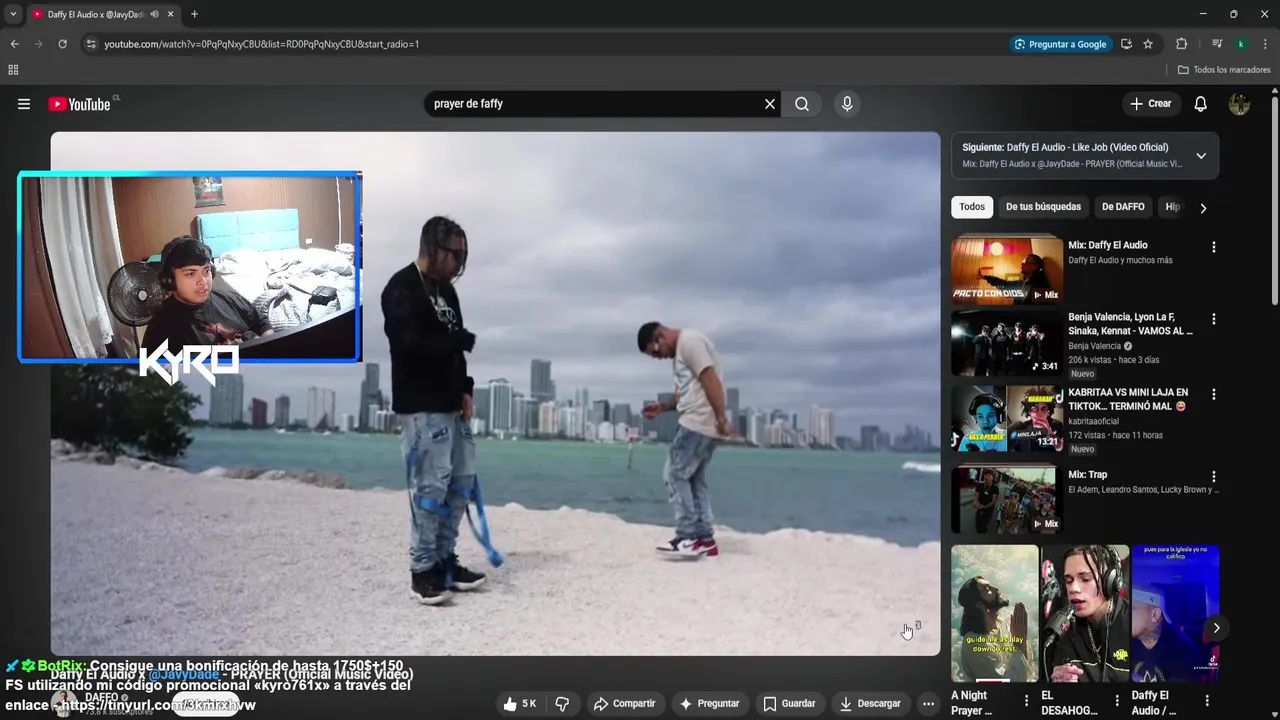Open options for KABRITAA video
Viewport: 1280px width, 720px height.
pos(1214,395)
